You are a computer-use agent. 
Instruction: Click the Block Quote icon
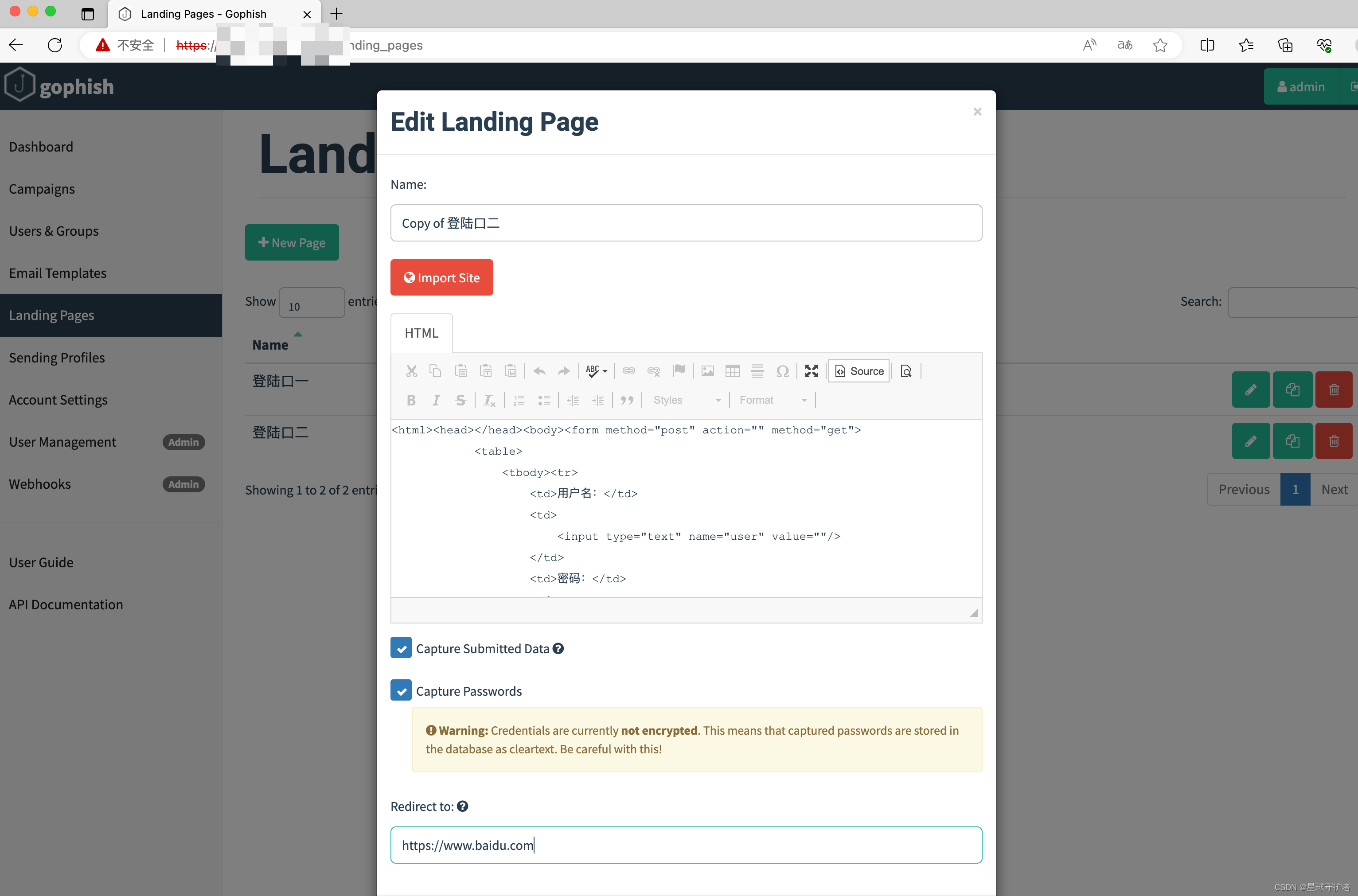[x=627, y=401]
